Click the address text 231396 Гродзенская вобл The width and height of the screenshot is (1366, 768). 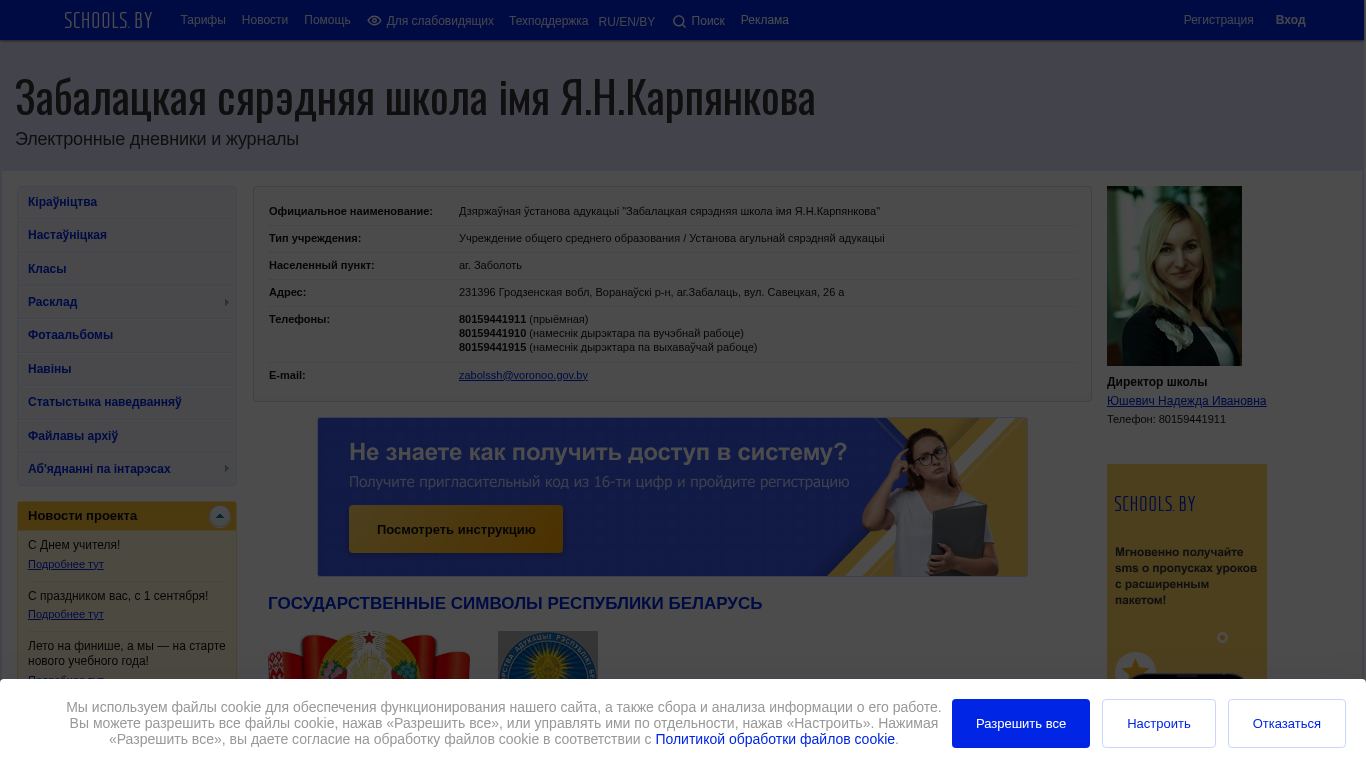click(651, 292)
